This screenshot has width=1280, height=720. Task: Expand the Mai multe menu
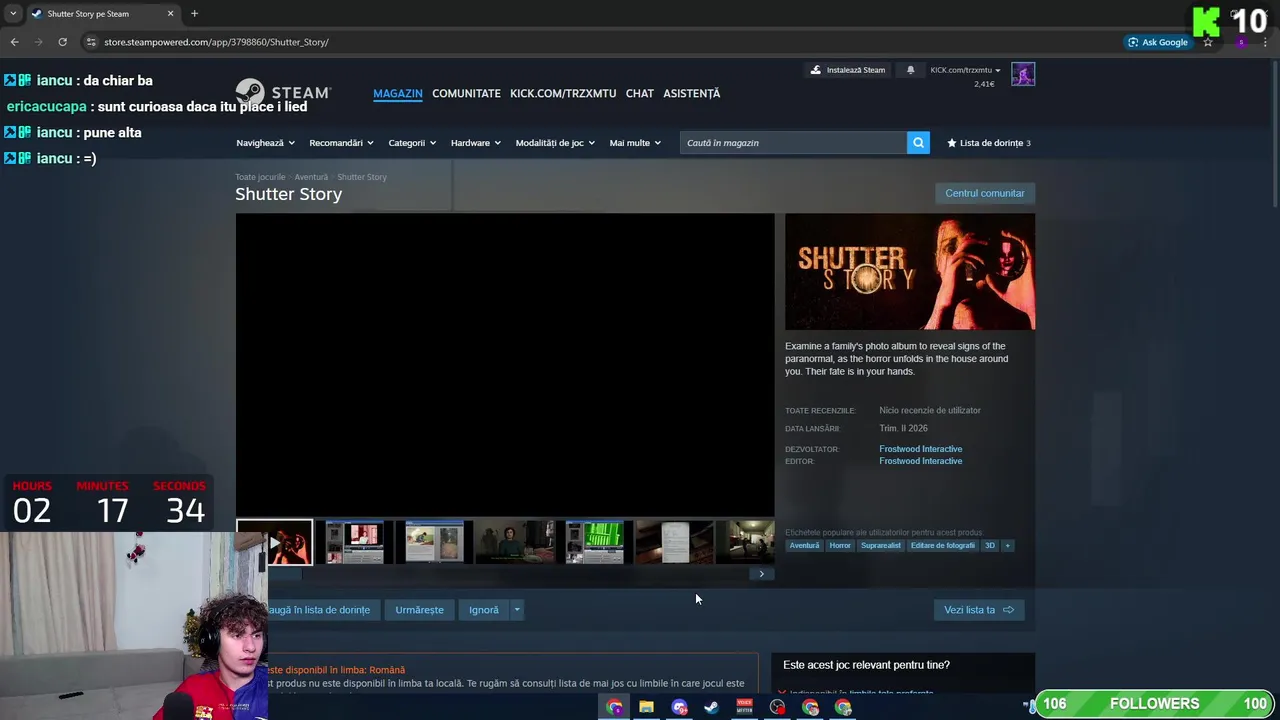(635, 143)
